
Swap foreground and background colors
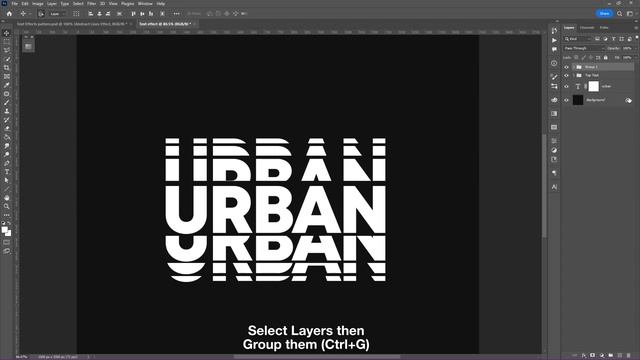9,223
